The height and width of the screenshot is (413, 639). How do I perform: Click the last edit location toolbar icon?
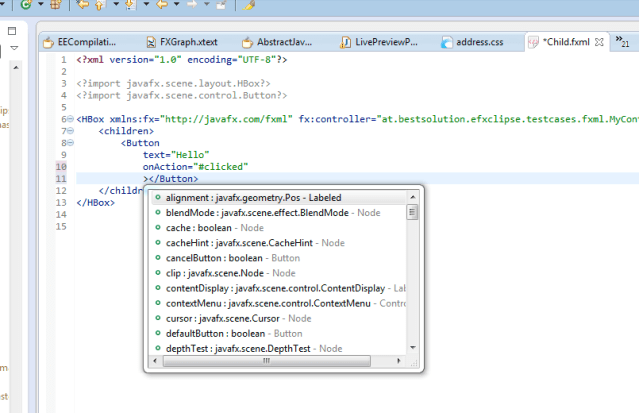(83, 6)
